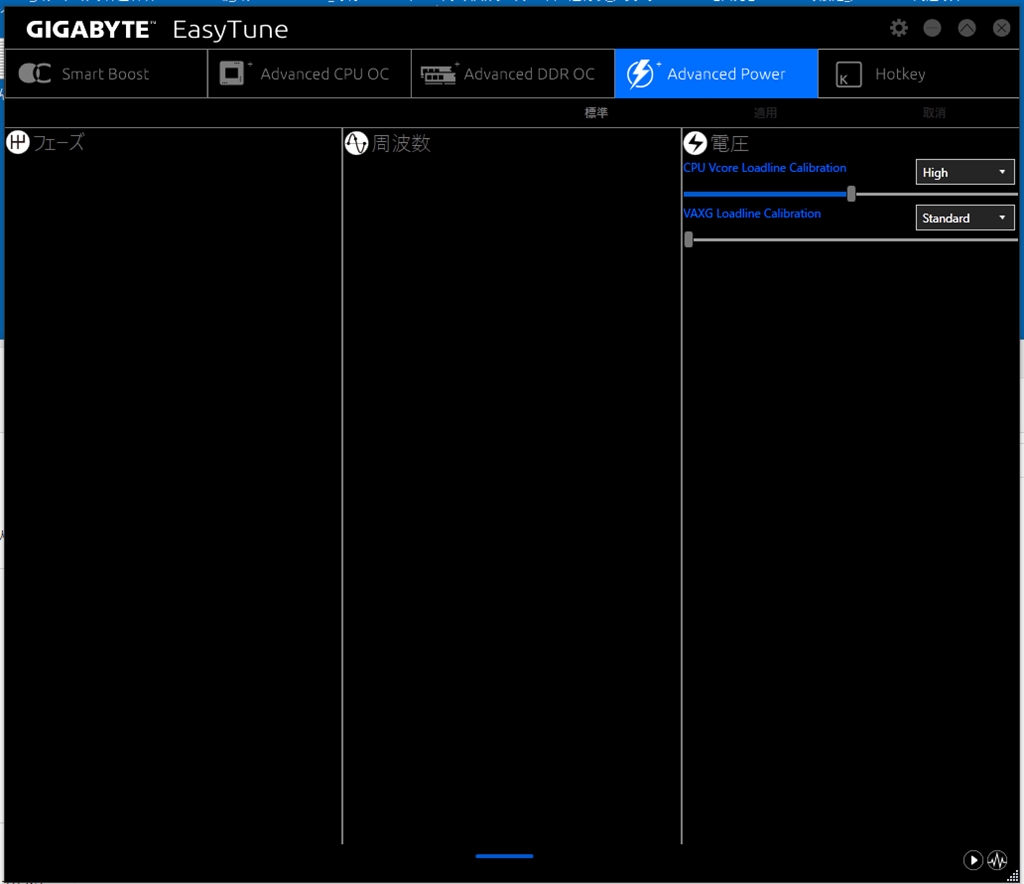The width and height of the screenshot is (1024, 884).
Task: Close the EasyTune window
Action: [x=1001, y=28]
